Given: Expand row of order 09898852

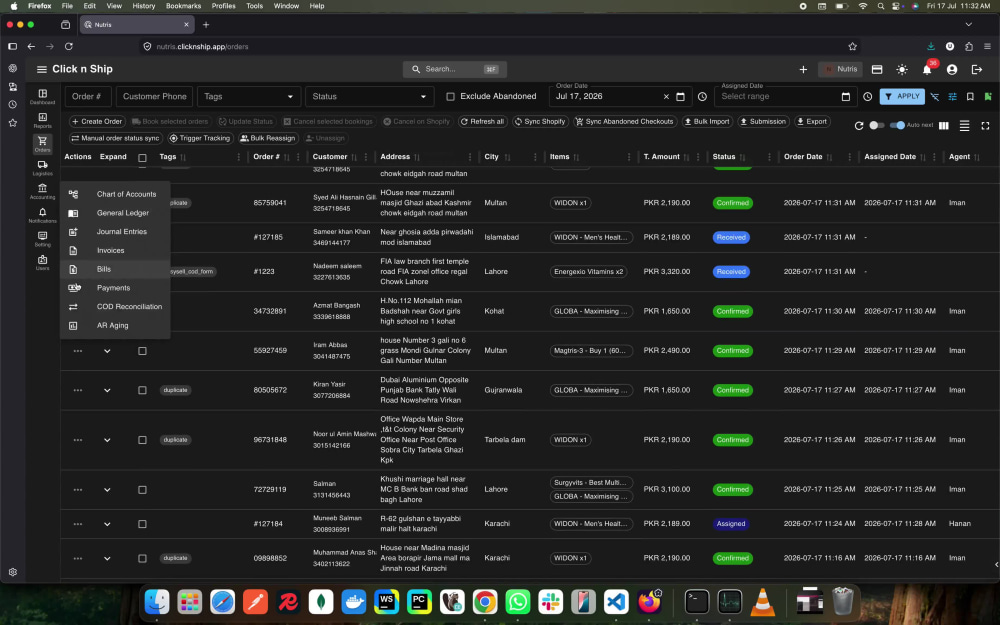Looking at the screenshot, I should 107,559.
